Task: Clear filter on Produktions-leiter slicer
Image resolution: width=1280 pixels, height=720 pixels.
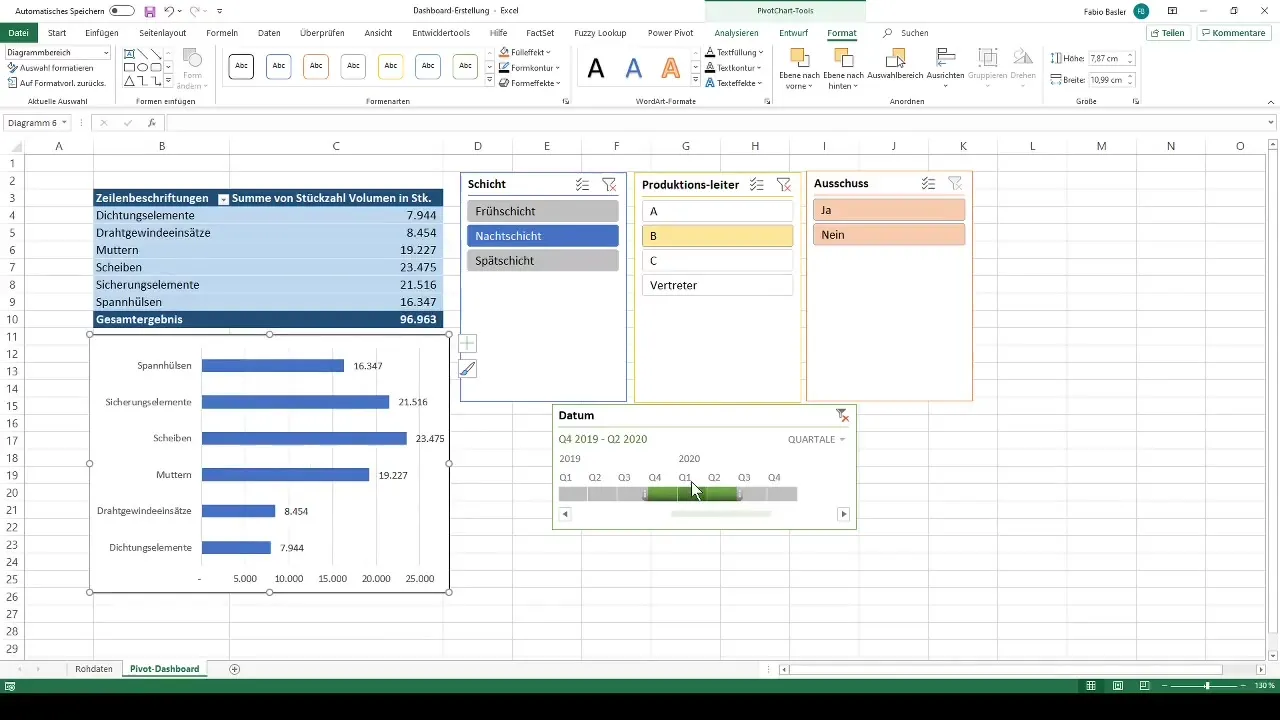Action: (783, 184)
